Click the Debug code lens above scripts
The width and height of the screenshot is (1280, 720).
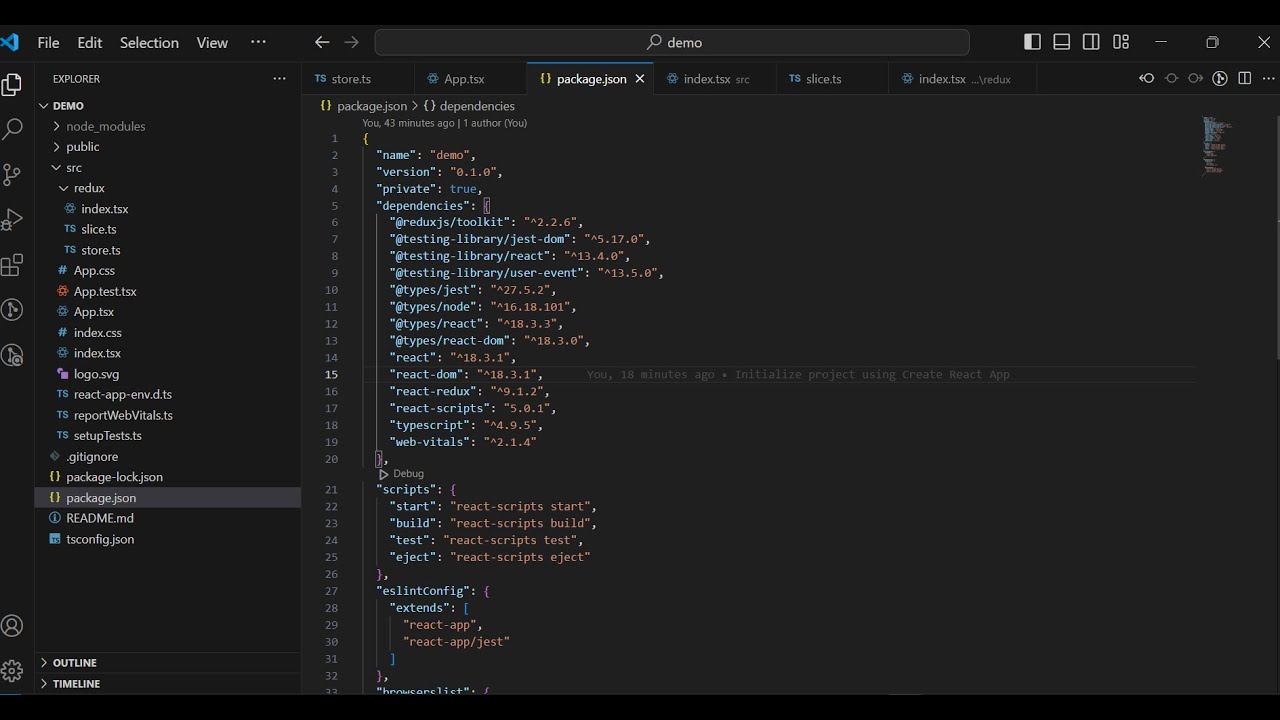(x=401, y=473)
